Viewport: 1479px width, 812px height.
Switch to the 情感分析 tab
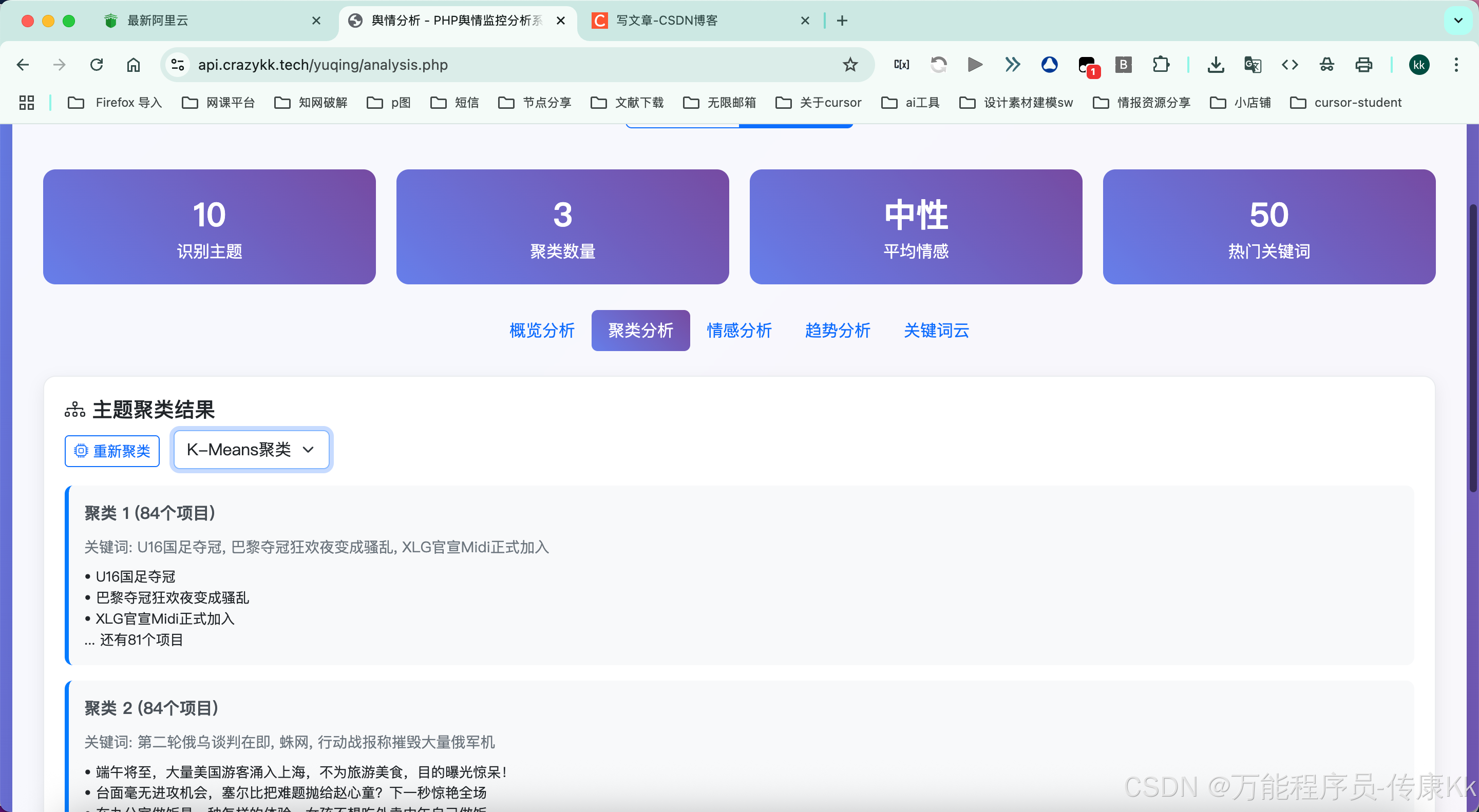(x=739, y=331)
